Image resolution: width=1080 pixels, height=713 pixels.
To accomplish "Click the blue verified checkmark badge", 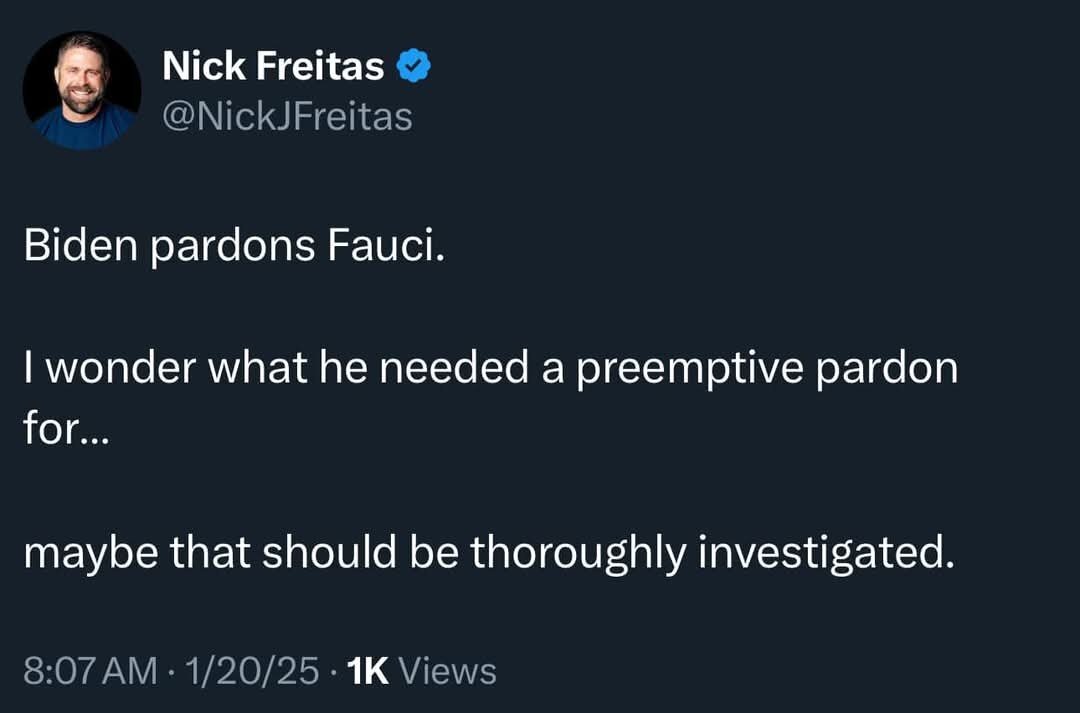I will click(x=415, y=67).
